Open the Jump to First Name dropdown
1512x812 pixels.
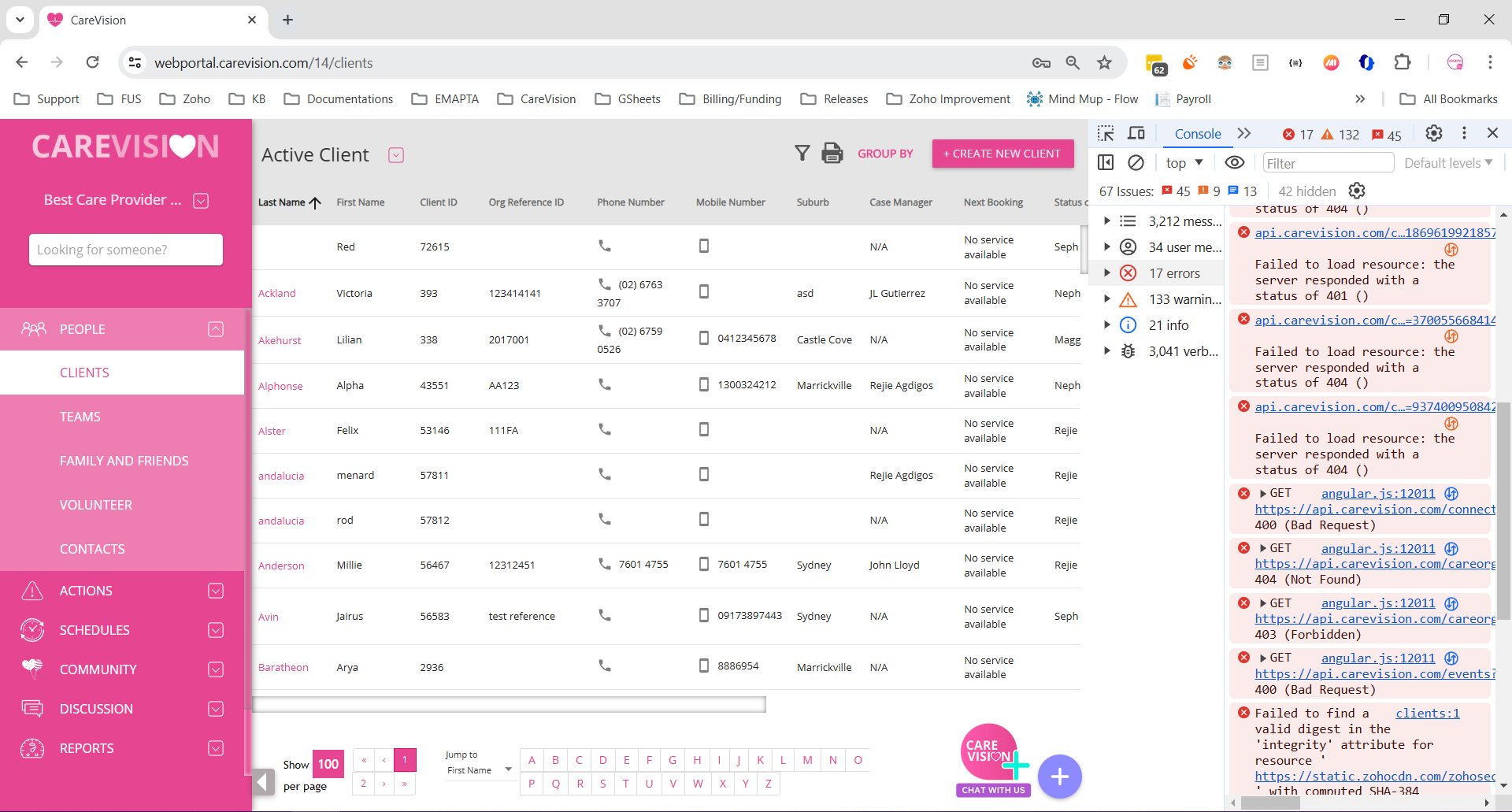coord(480,770)
